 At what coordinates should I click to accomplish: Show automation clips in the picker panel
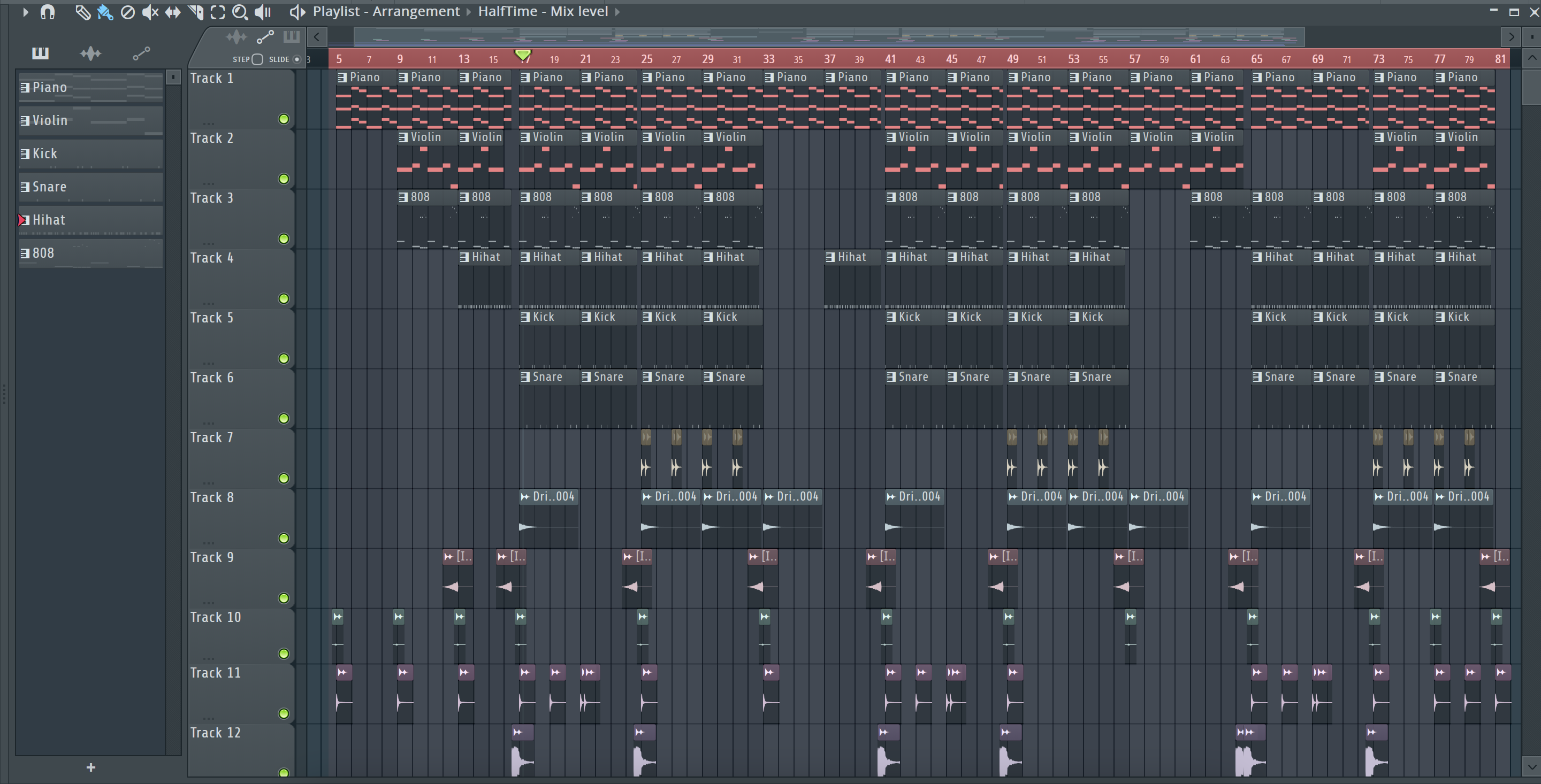tap(141, 54)
